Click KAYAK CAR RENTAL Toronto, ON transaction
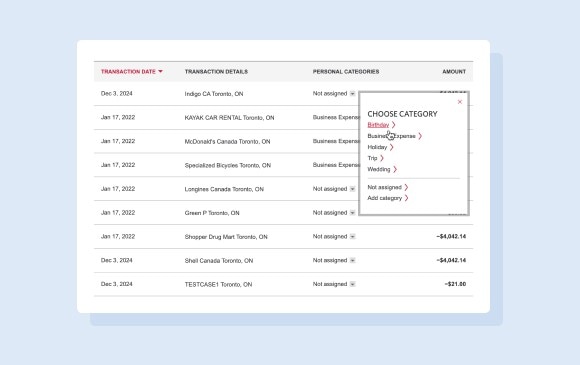 tap(229, 118)
